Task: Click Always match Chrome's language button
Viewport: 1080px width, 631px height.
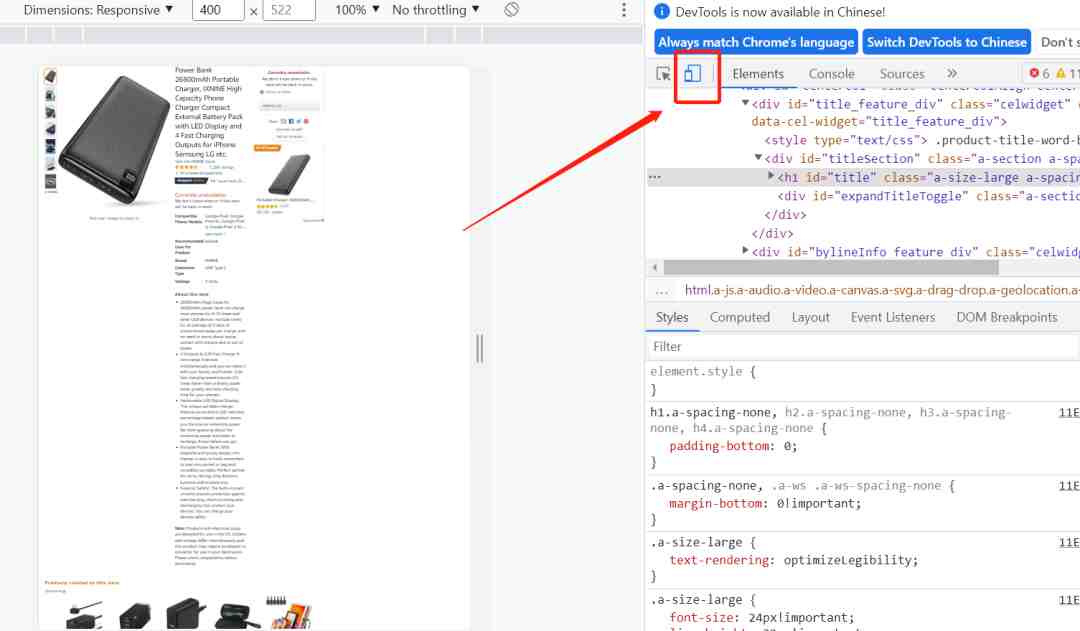Action: 756,42
